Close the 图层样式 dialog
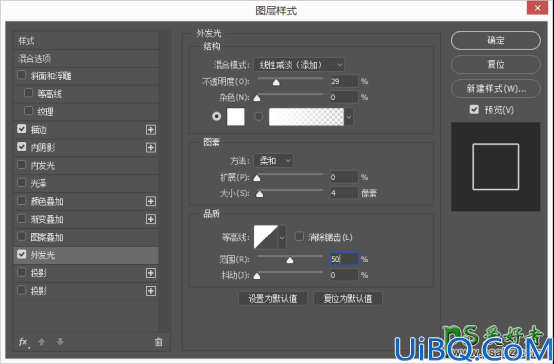The width and height of the screenshot is (554, 364). coord(537,8)
